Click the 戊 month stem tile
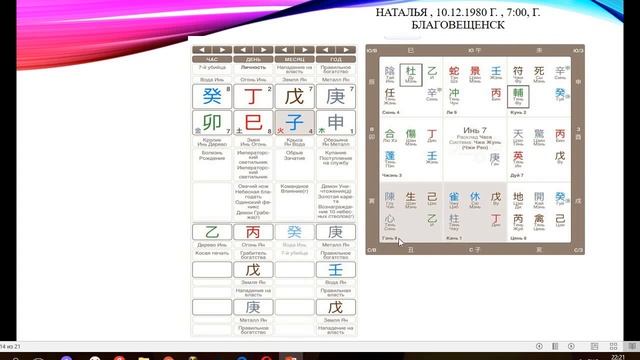This screenshot has height=360, width=640. point(294,96)
